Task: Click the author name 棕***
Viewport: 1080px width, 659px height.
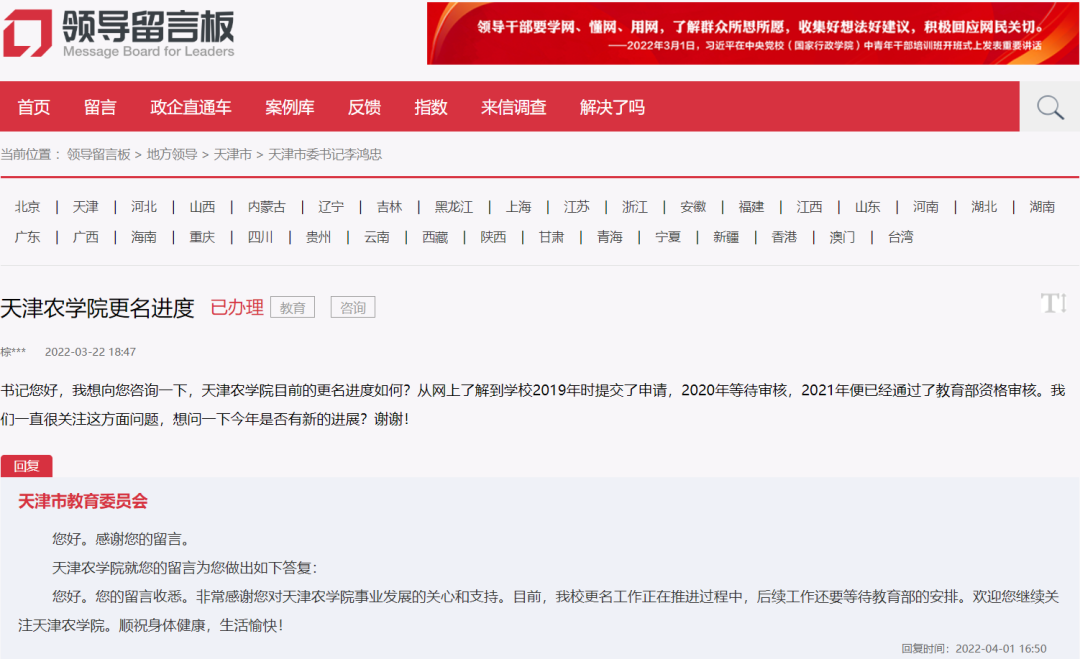Action: (13, 352)
